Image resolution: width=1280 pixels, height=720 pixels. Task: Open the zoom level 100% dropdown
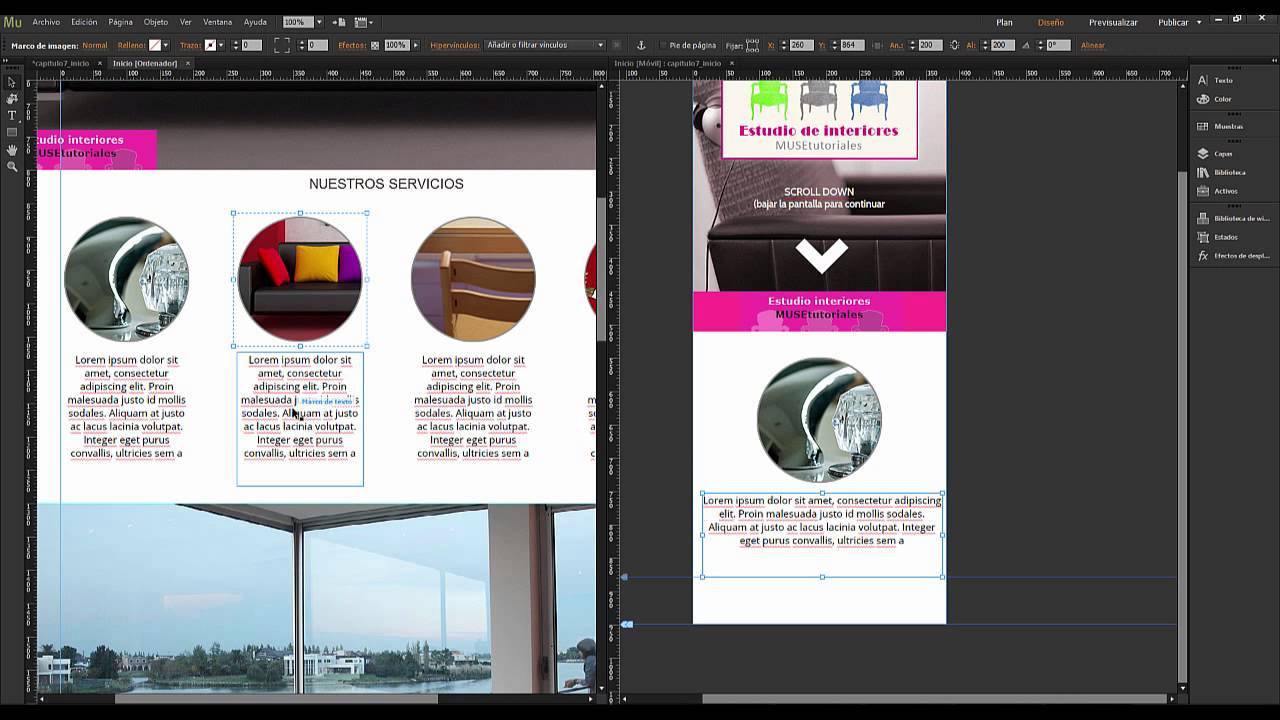click(319, 22)
